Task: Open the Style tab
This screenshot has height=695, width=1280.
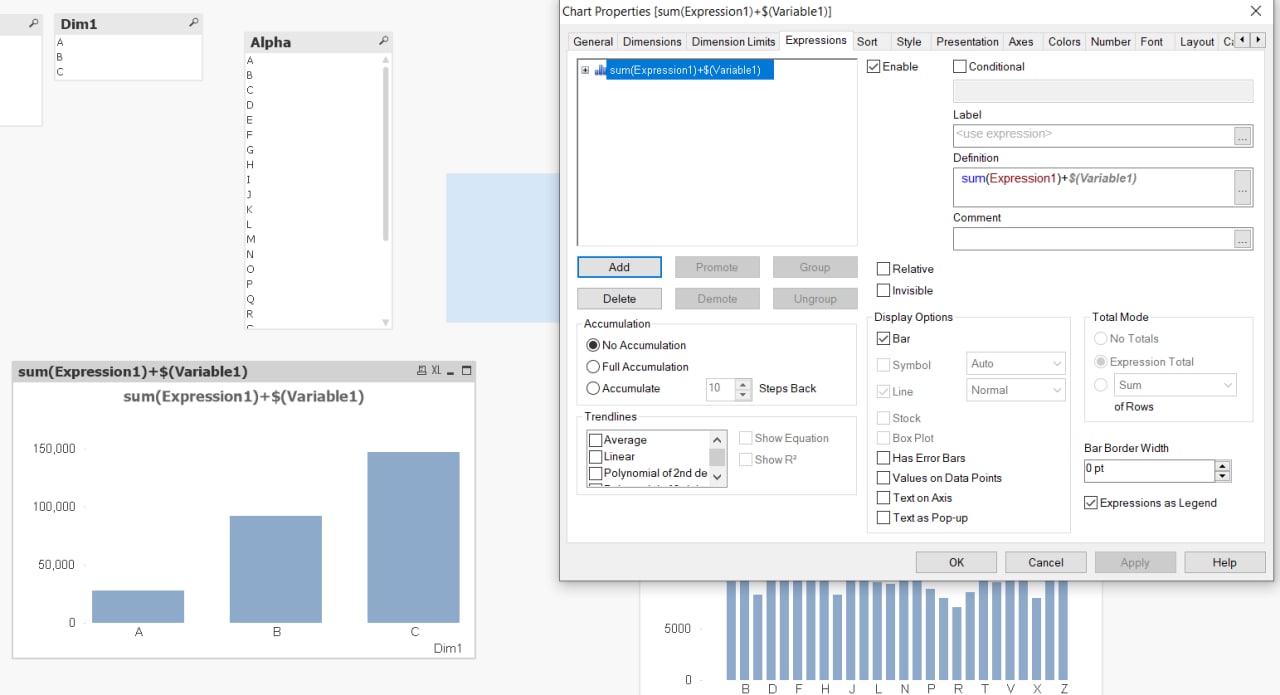Action: tap(909, 42)
